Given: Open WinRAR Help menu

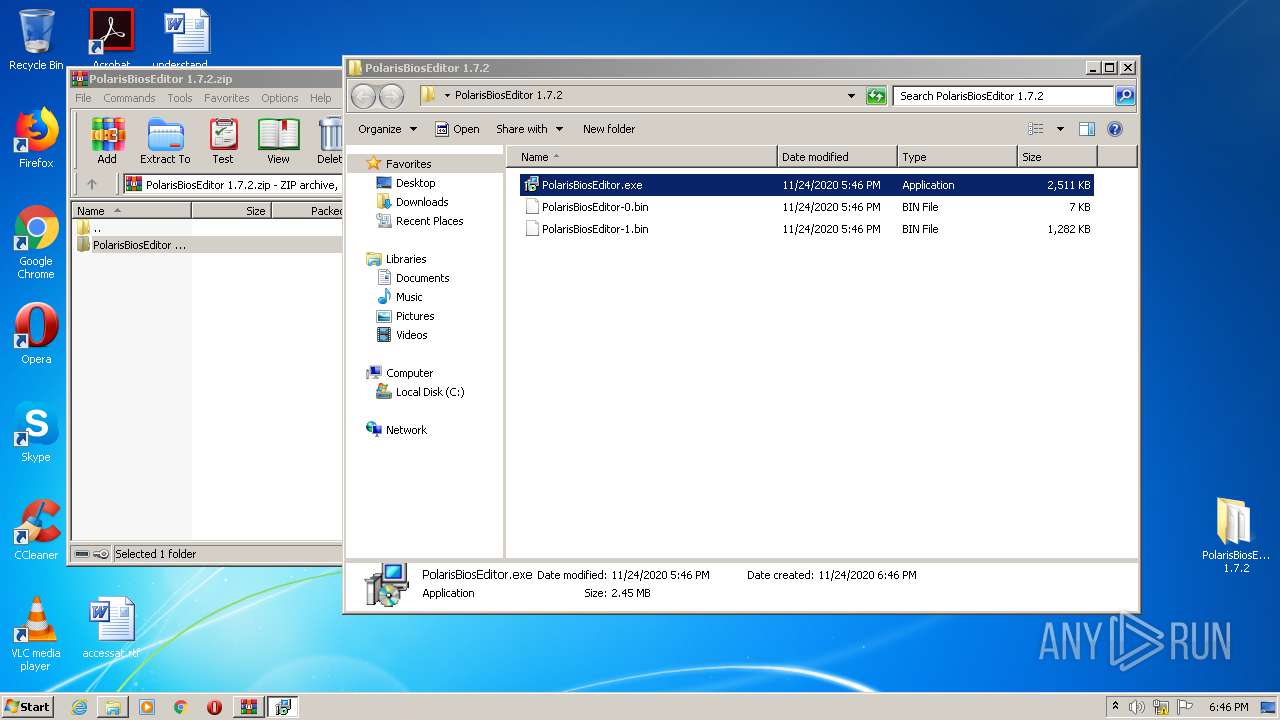Looking at the screenshot, I should 320,98.
